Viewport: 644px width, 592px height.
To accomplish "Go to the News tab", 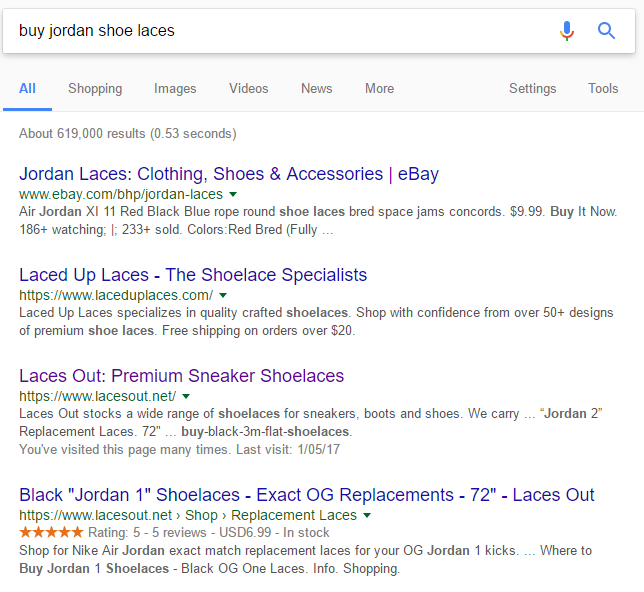I will [x=316, y=88].
